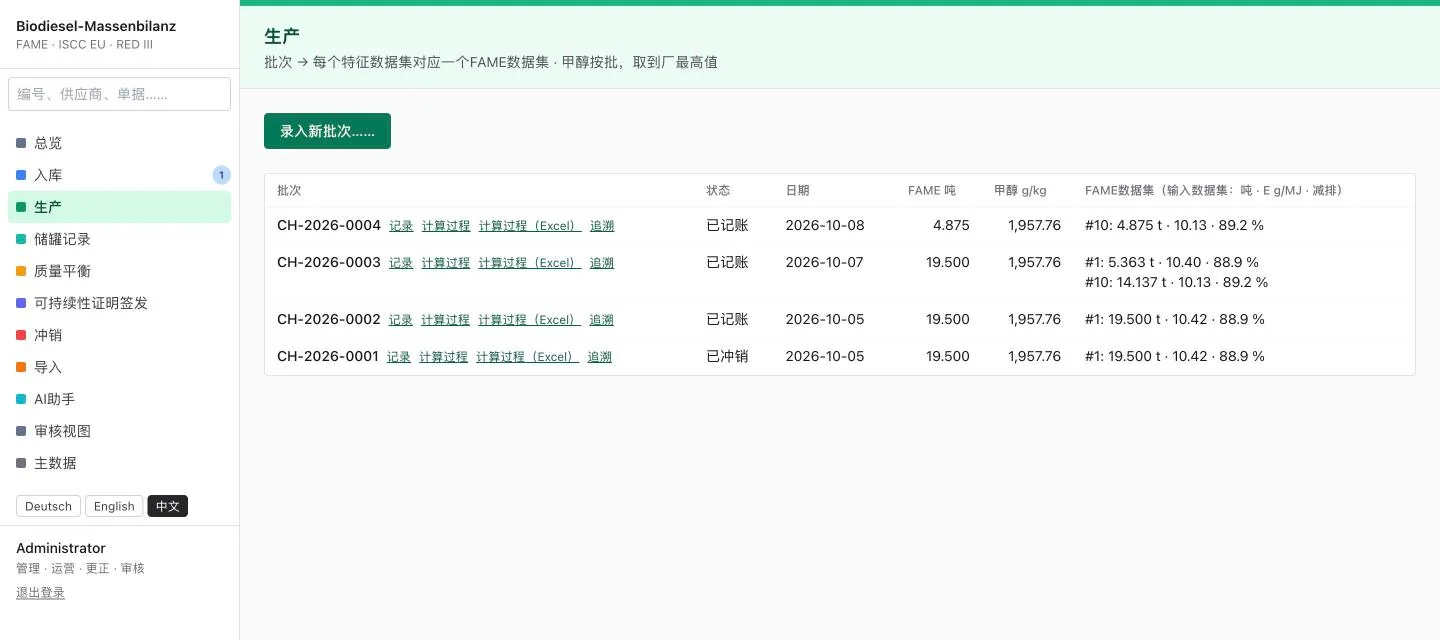The height and width of the screenshot is (640, 1440).
Task: Click the orange square icon beside 导入
Action: click(x=21, y=367)
